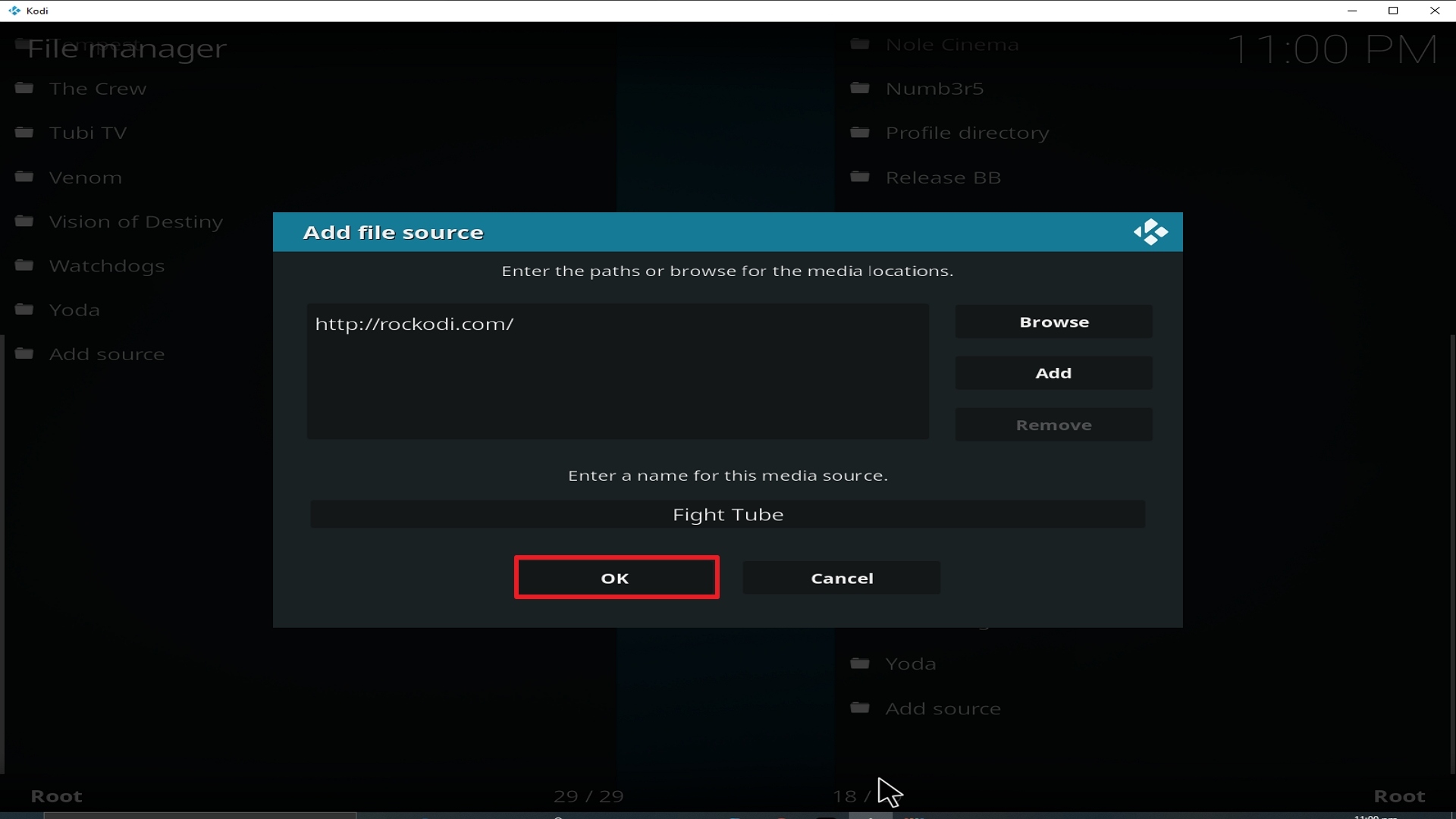
Task: Click The Crew folder icon
Action: (24, 88)
